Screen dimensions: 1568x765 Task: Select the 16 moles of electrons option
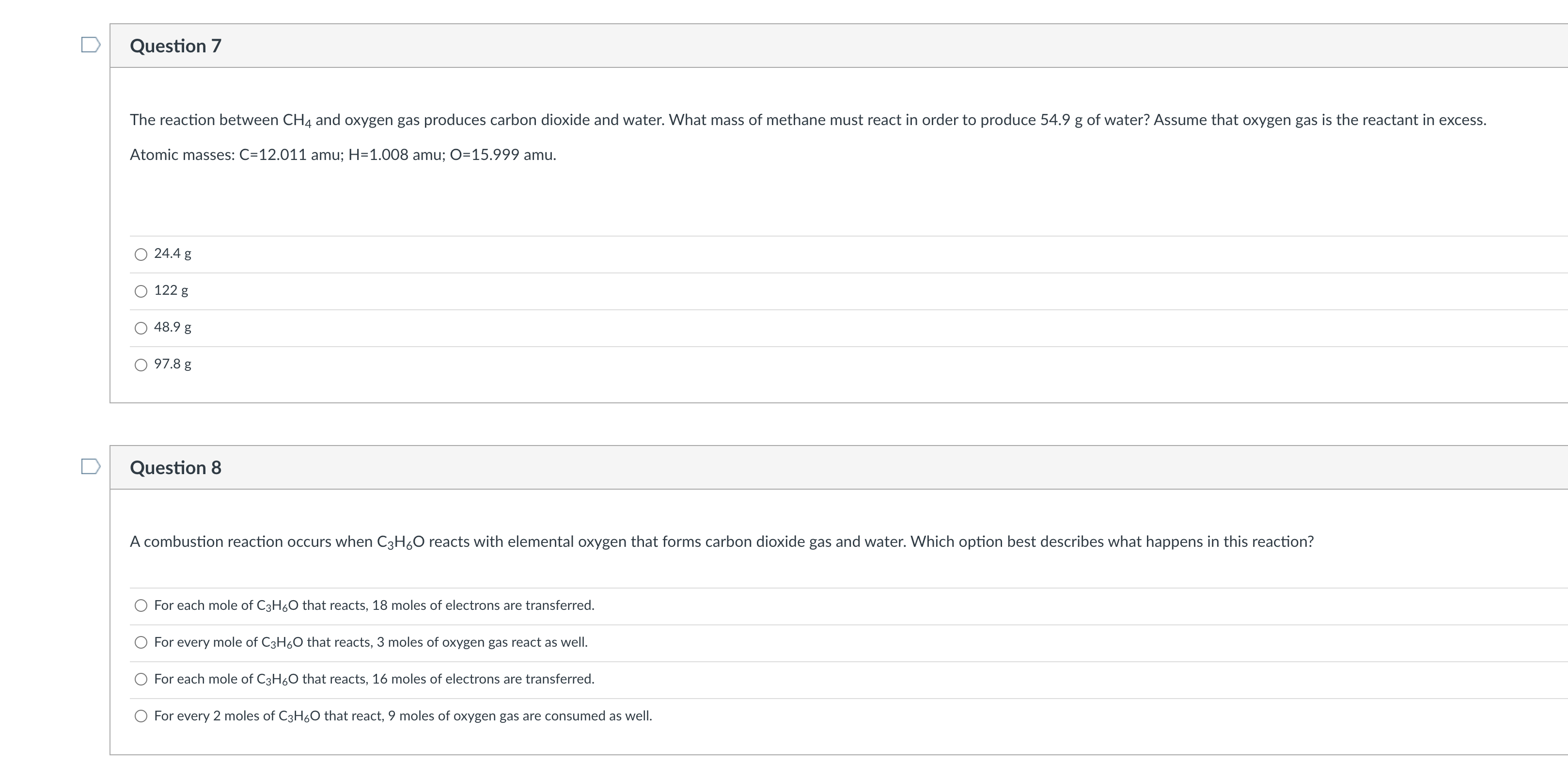click(x=141, y=679)
